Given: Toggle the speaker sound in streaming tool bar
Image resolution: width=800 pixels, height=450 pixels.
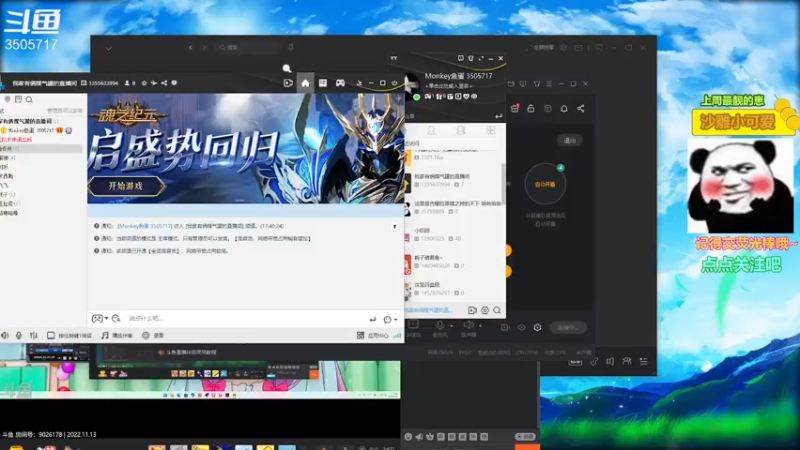Looking at the screenshot, I should pyautogui.click(x=468, y=326).
